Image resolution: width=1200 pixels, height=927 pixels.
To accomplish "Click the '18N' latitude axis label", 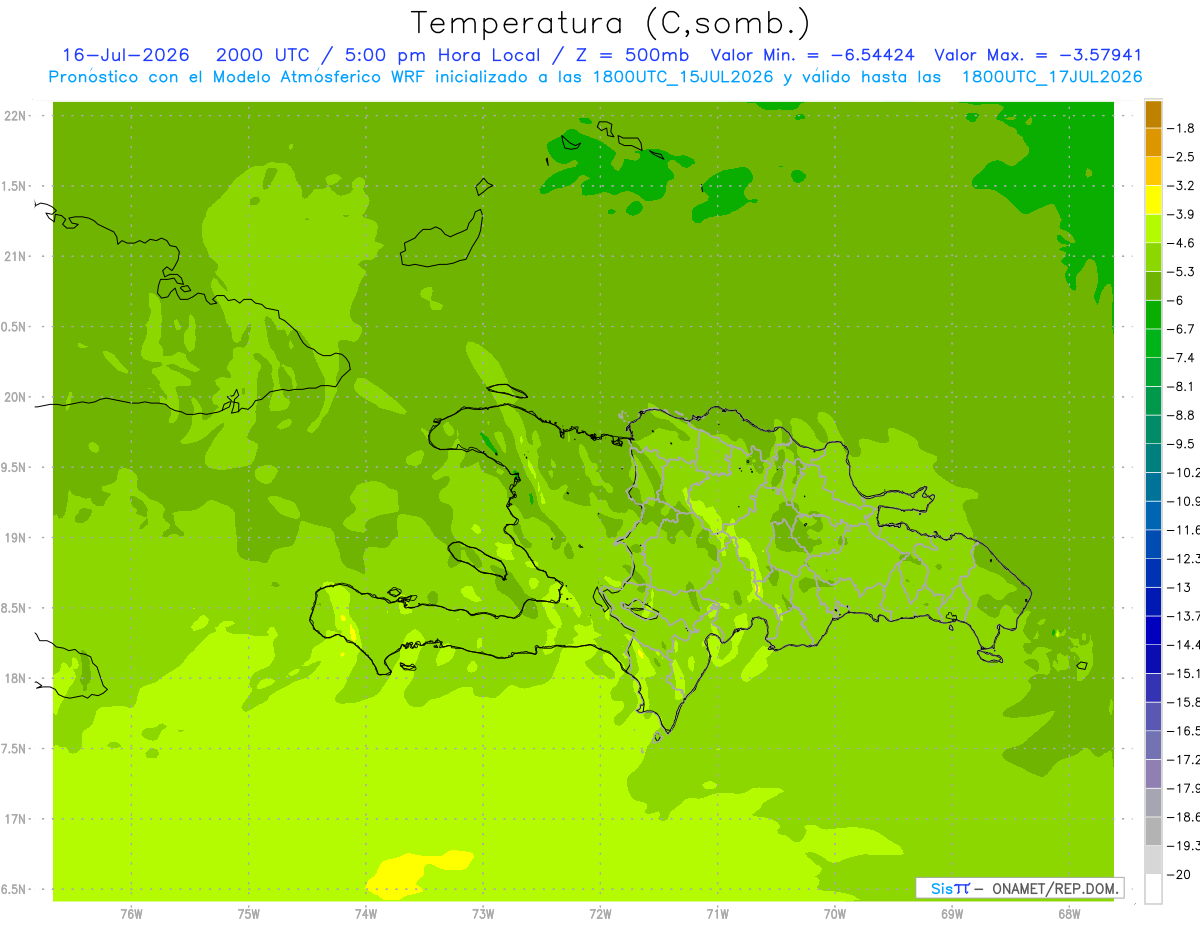I will click(14, 679).
